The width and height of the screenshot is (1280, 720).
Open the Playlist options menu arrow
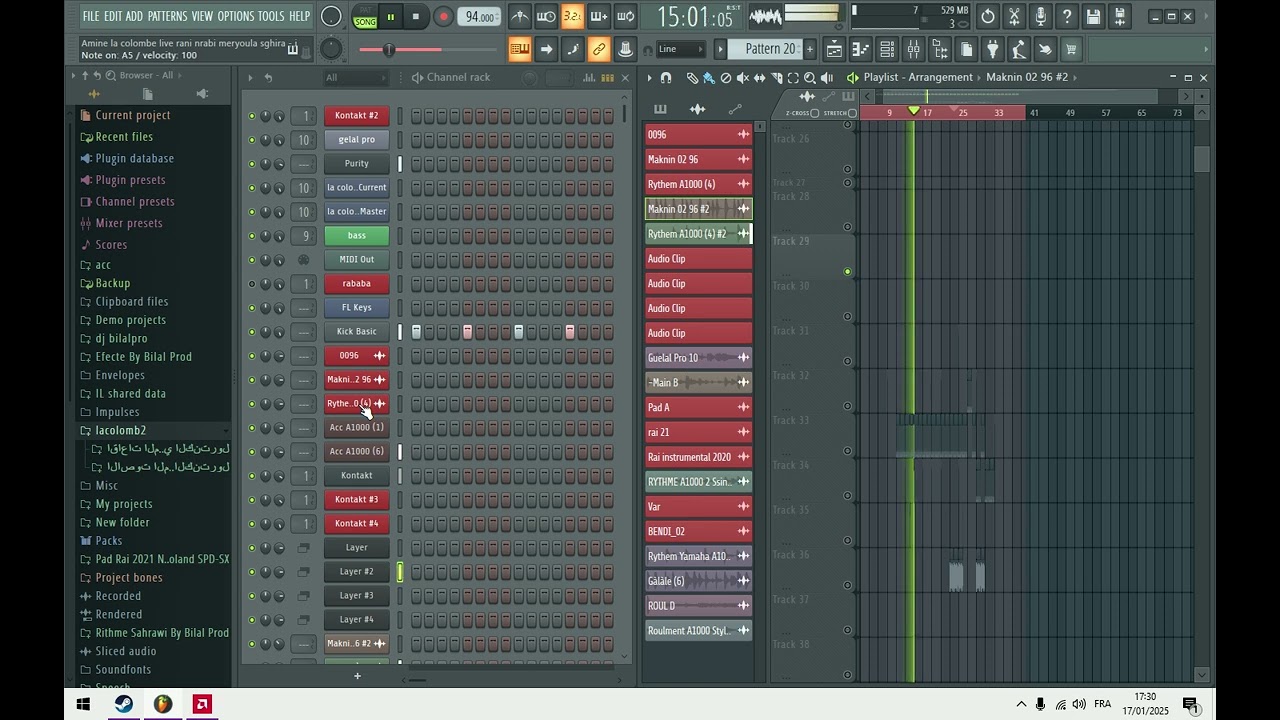(x=649, y=77)
